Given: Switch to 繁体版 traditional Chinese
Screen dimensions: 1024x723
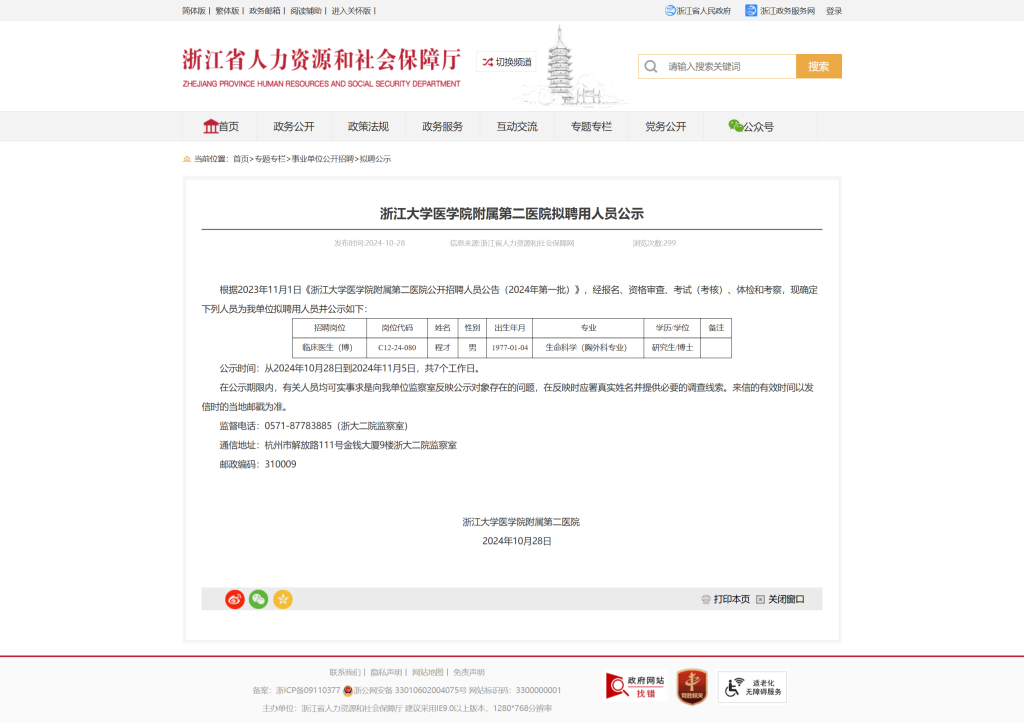Looking at the screenshot, I should tap(227, 11).
